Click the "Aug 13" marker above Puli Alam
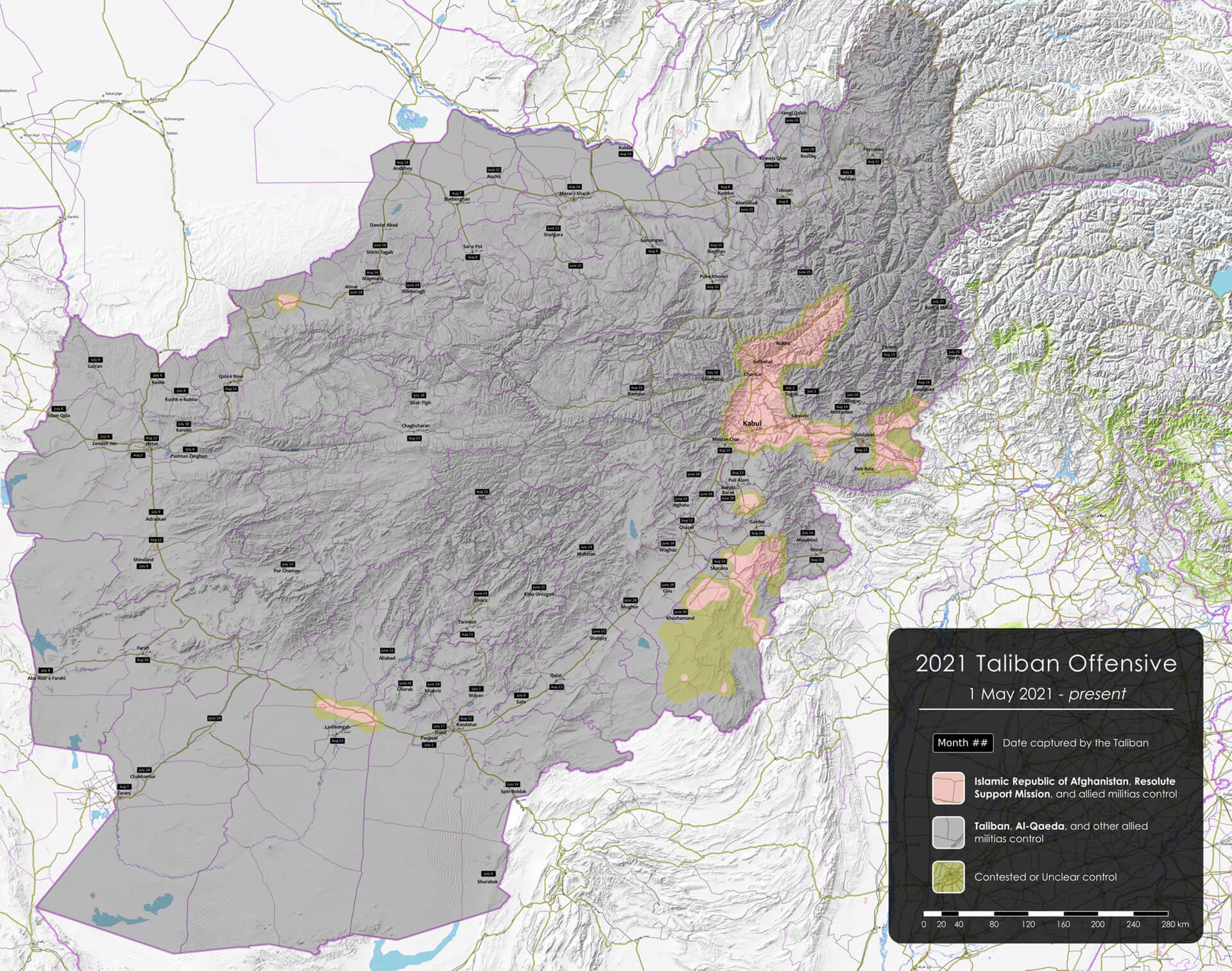The width and height of the screenshot is (1232, 971). [738, 472]
